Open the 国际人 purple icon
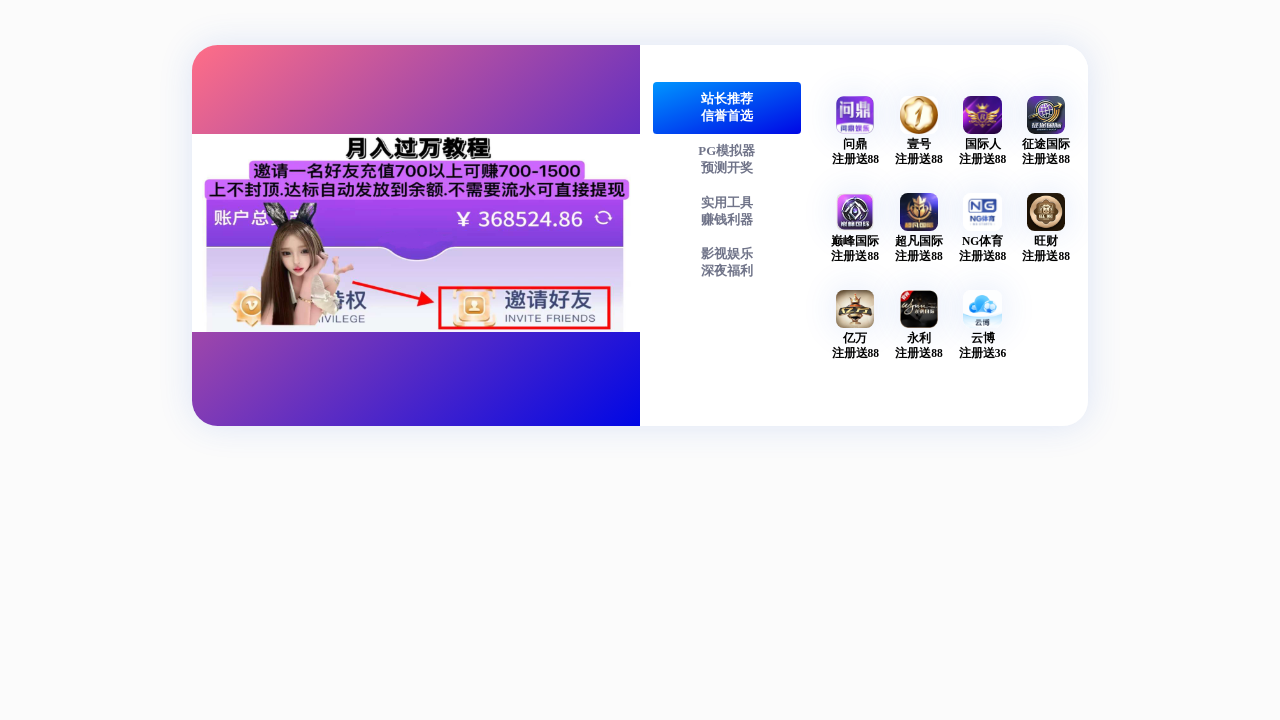Image resolution: width=1280 pixels, height=720 pixels. [x=982, y=115]
